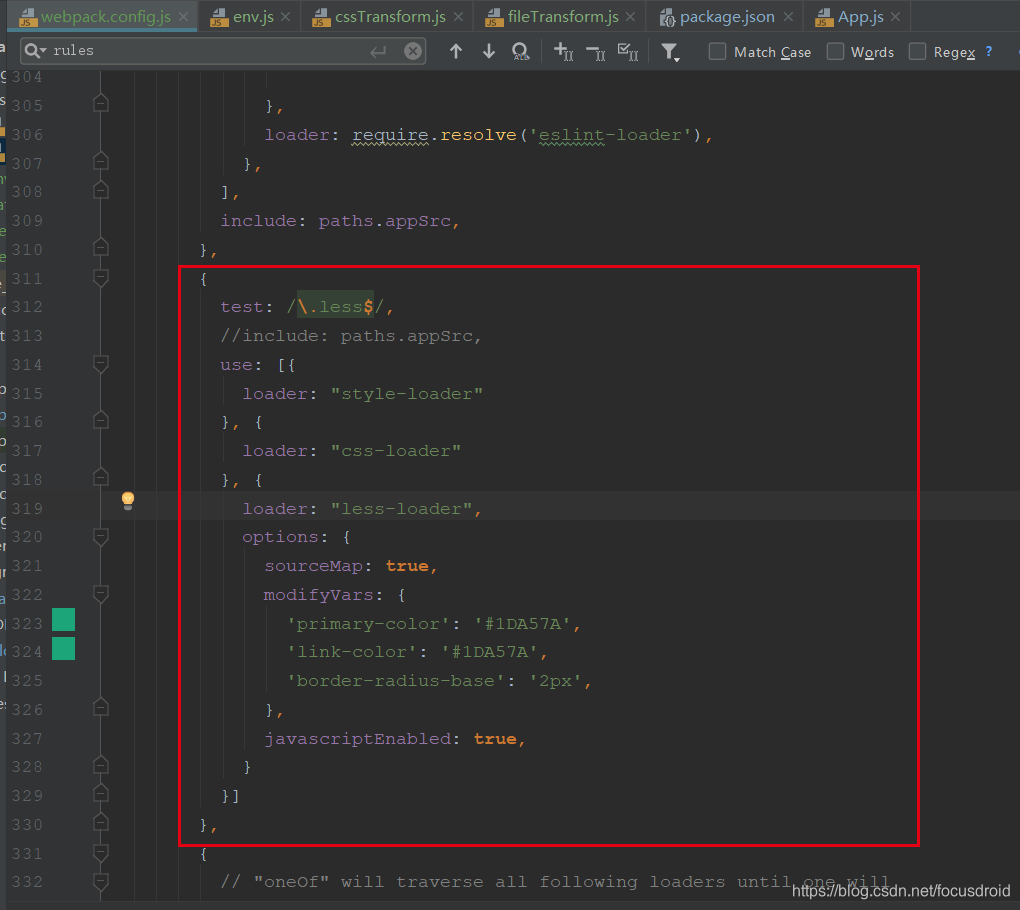This screenshot has width=1020, height=910.
Task: Enable the Words checkbox
Action: 835,51
